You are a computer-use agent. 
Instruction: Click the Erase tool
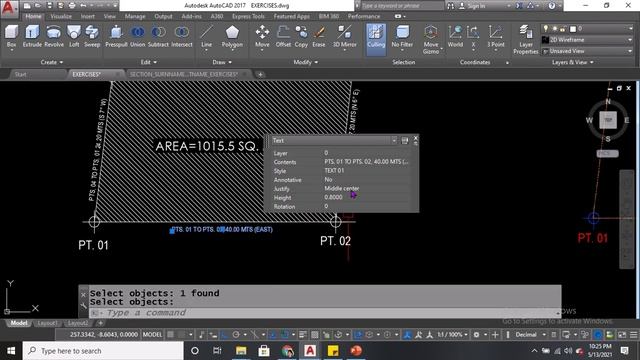pos(319,36)
